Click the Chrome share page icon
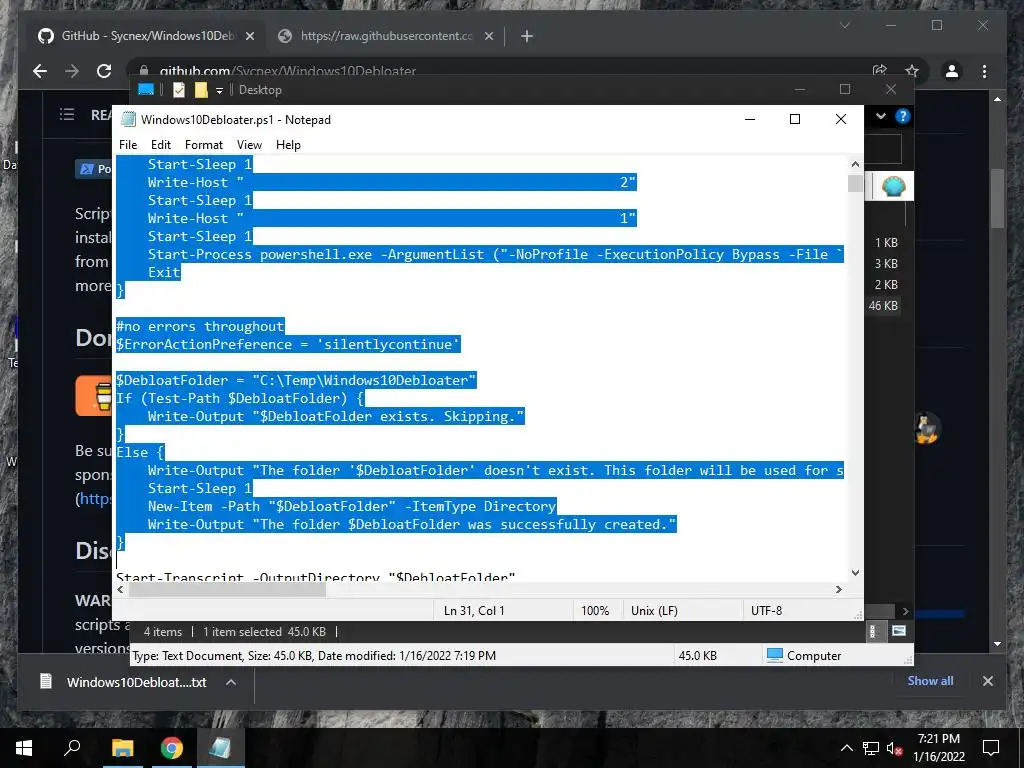 (880, 71)
